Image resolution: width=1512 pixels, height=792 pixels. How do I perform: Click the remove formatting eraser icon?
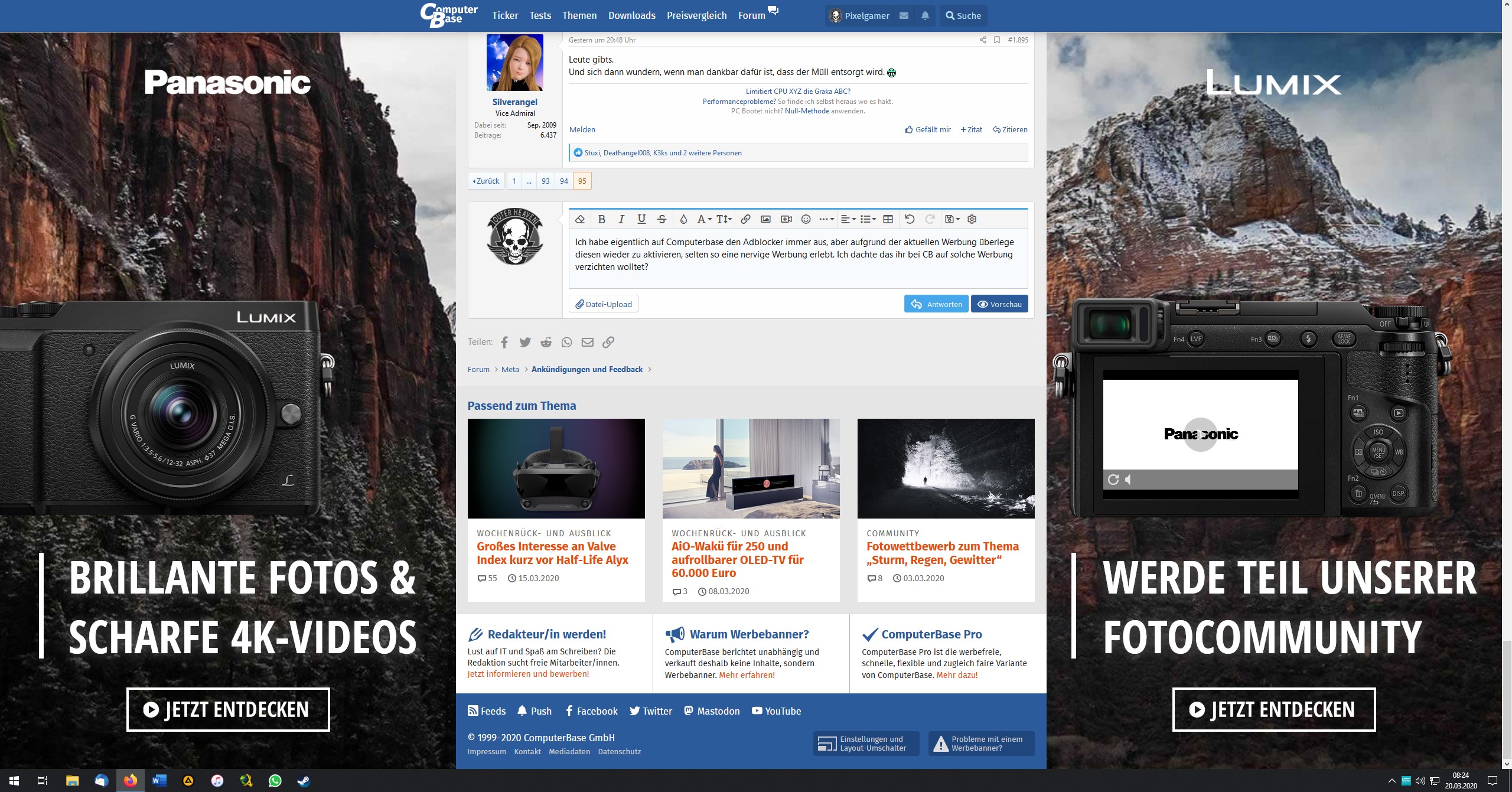coord(580,219)
